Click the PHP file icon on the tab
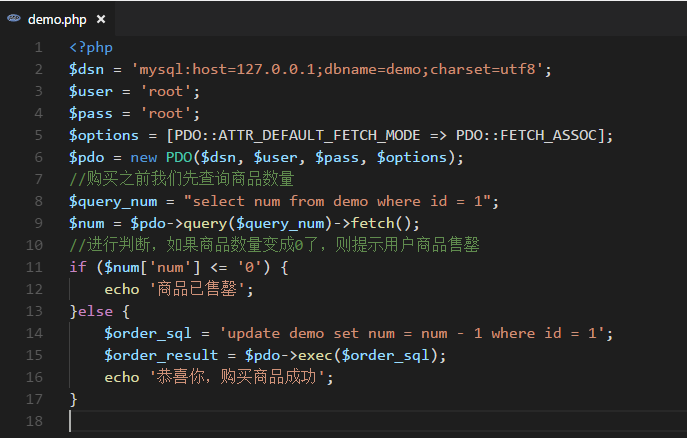Viewport: 687px width, 438px height. pos(15,19)
